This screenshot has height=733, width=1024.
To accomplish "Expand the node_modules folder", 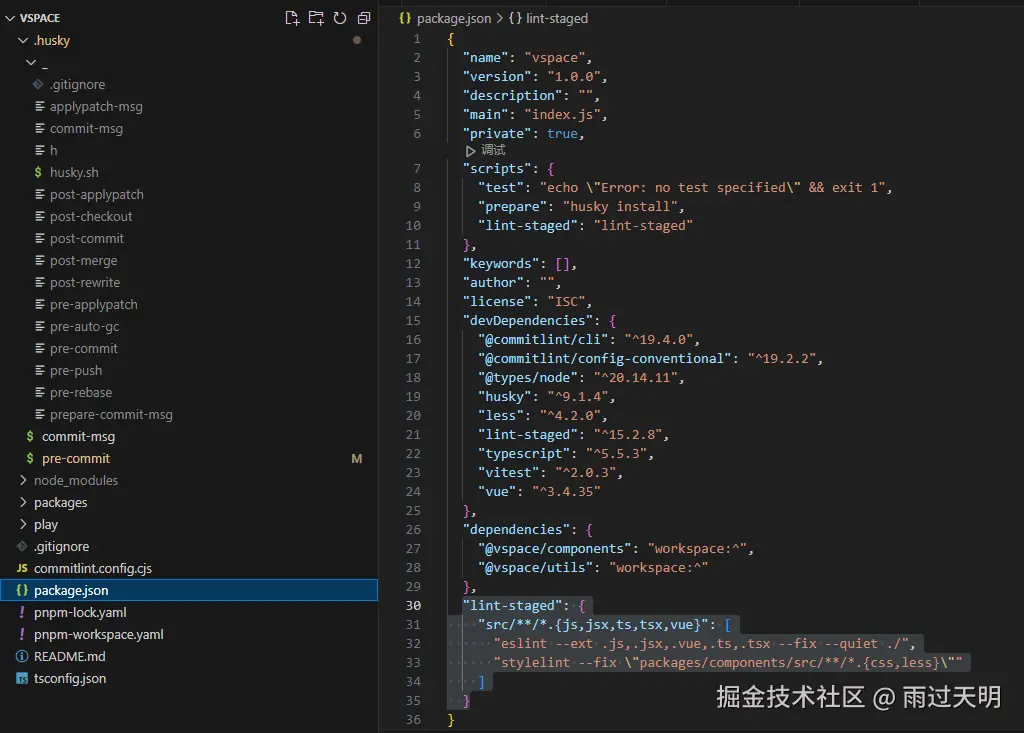I will click(x=23, y=480).
